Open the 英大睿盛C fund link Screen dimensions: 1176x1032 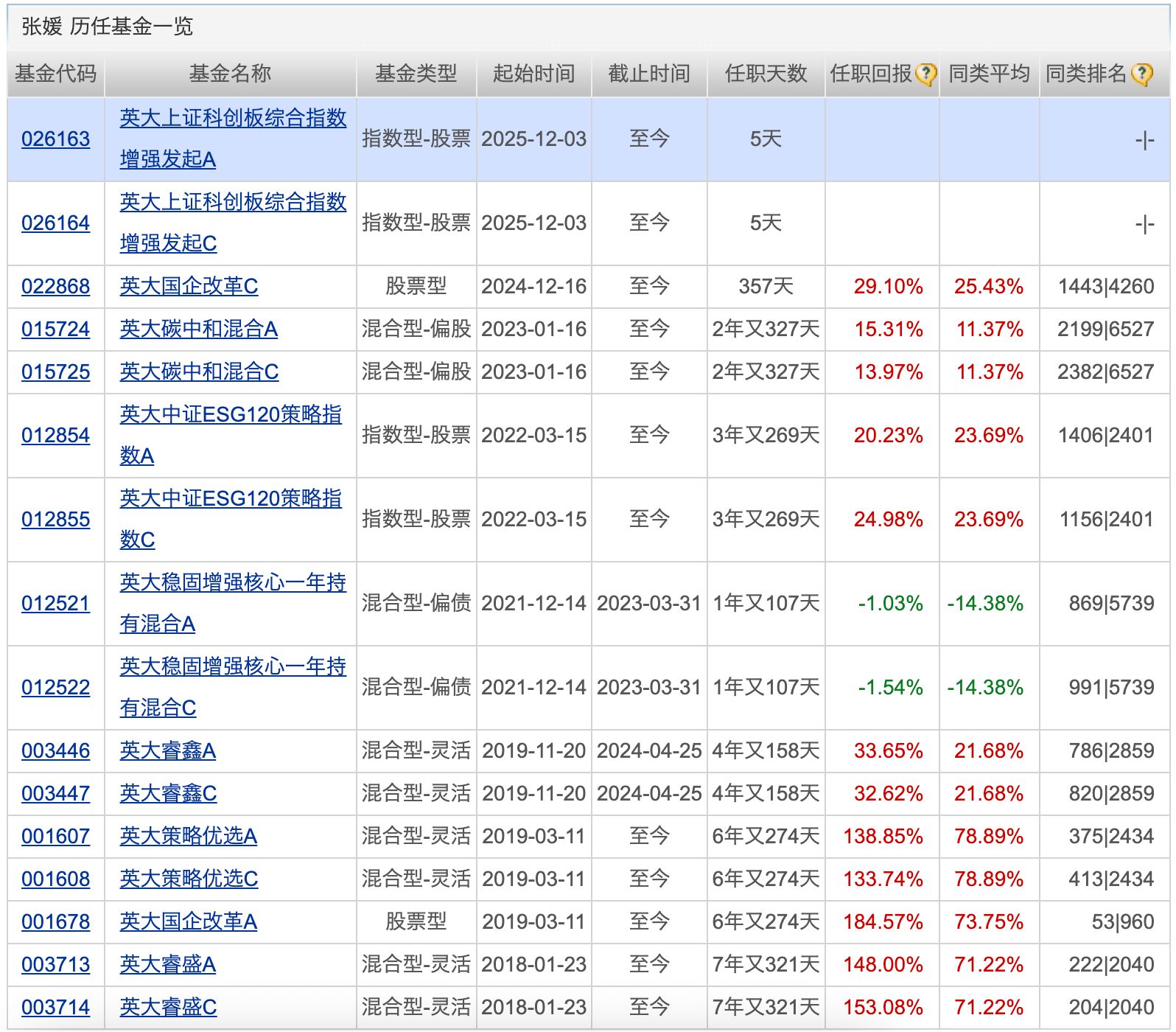click(x=169, y=1007)
